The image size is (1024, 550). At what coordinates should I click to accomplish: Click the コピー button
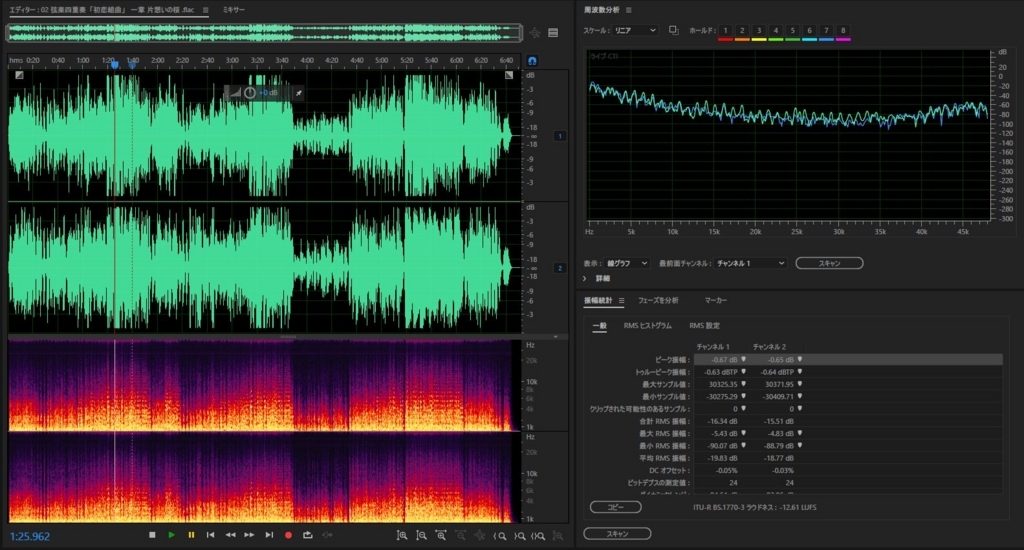tap(615, 507)
